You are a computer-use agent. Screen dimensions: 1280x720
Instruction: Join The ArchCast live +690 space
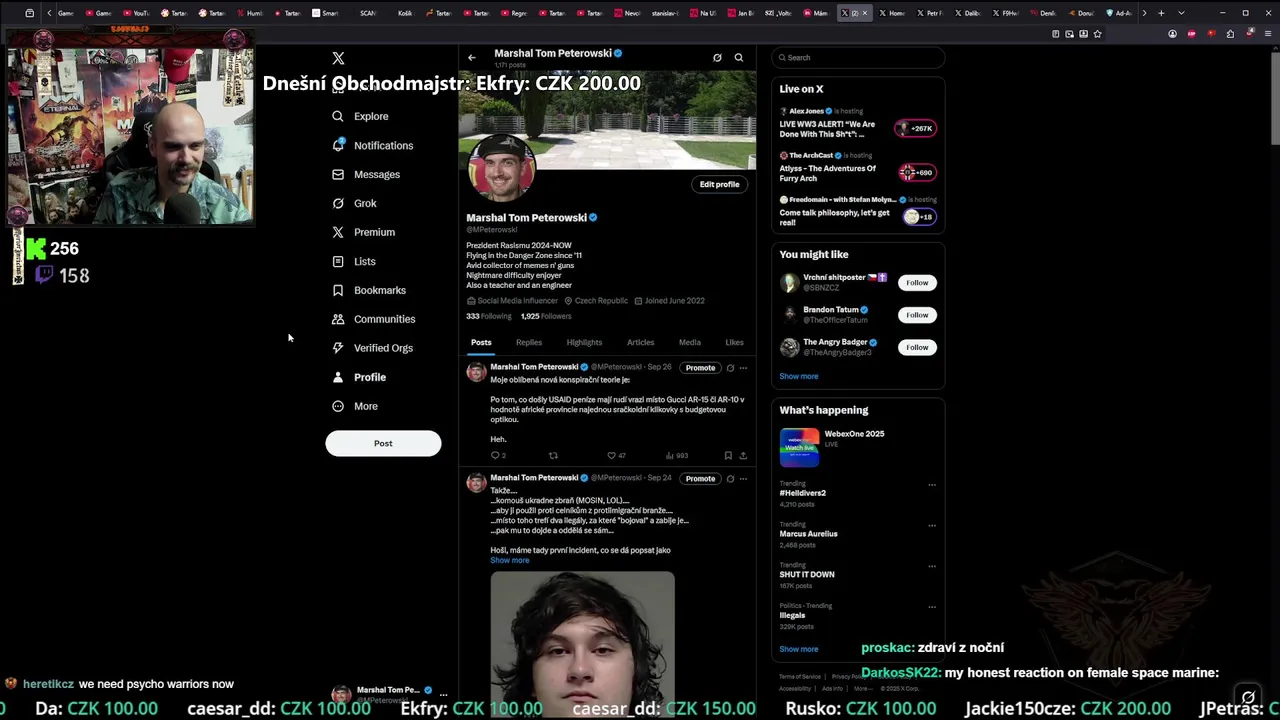(x=916, y=172)
